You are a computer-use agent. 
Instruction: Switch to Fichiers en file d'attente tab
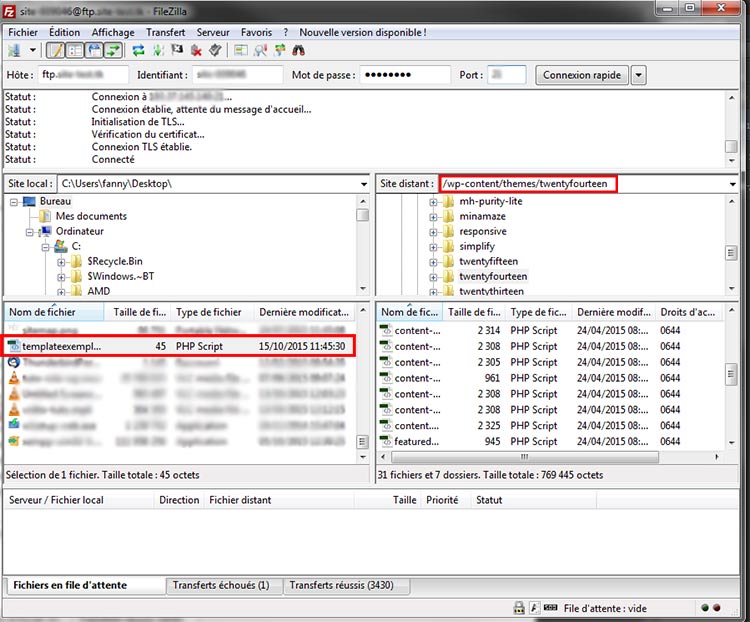point(85,586)
